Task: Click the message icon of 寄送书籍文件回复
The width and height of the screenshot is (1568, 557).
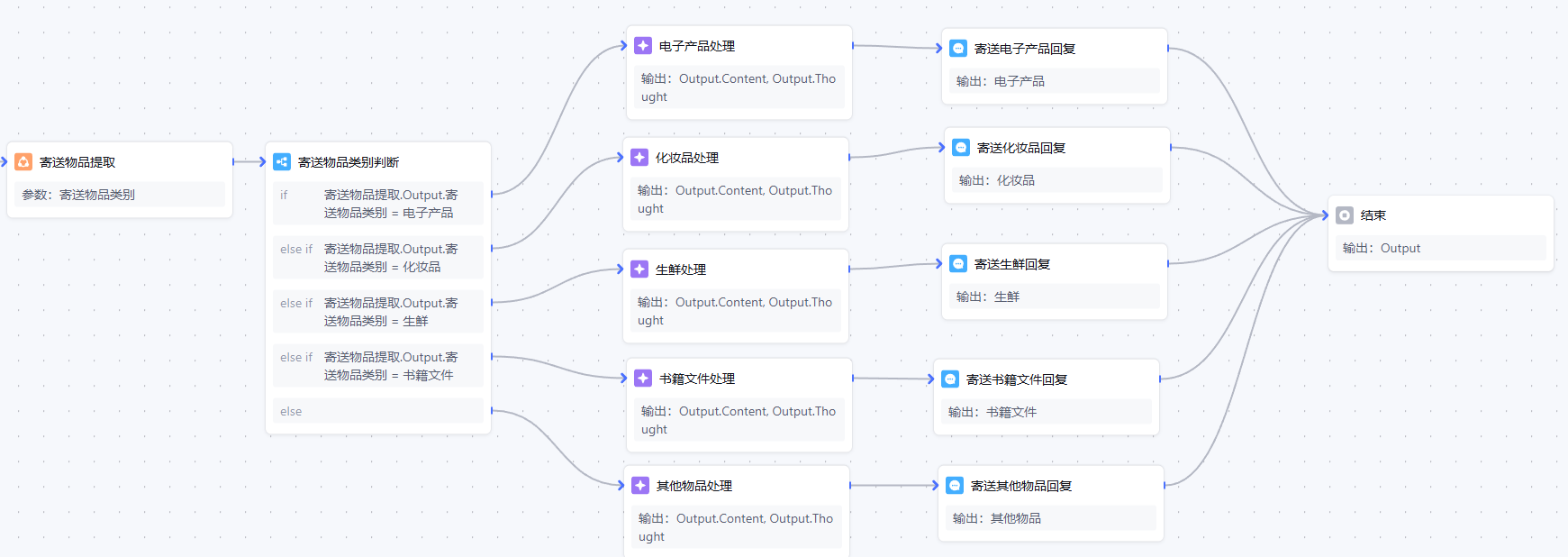Action: (950, 379)
